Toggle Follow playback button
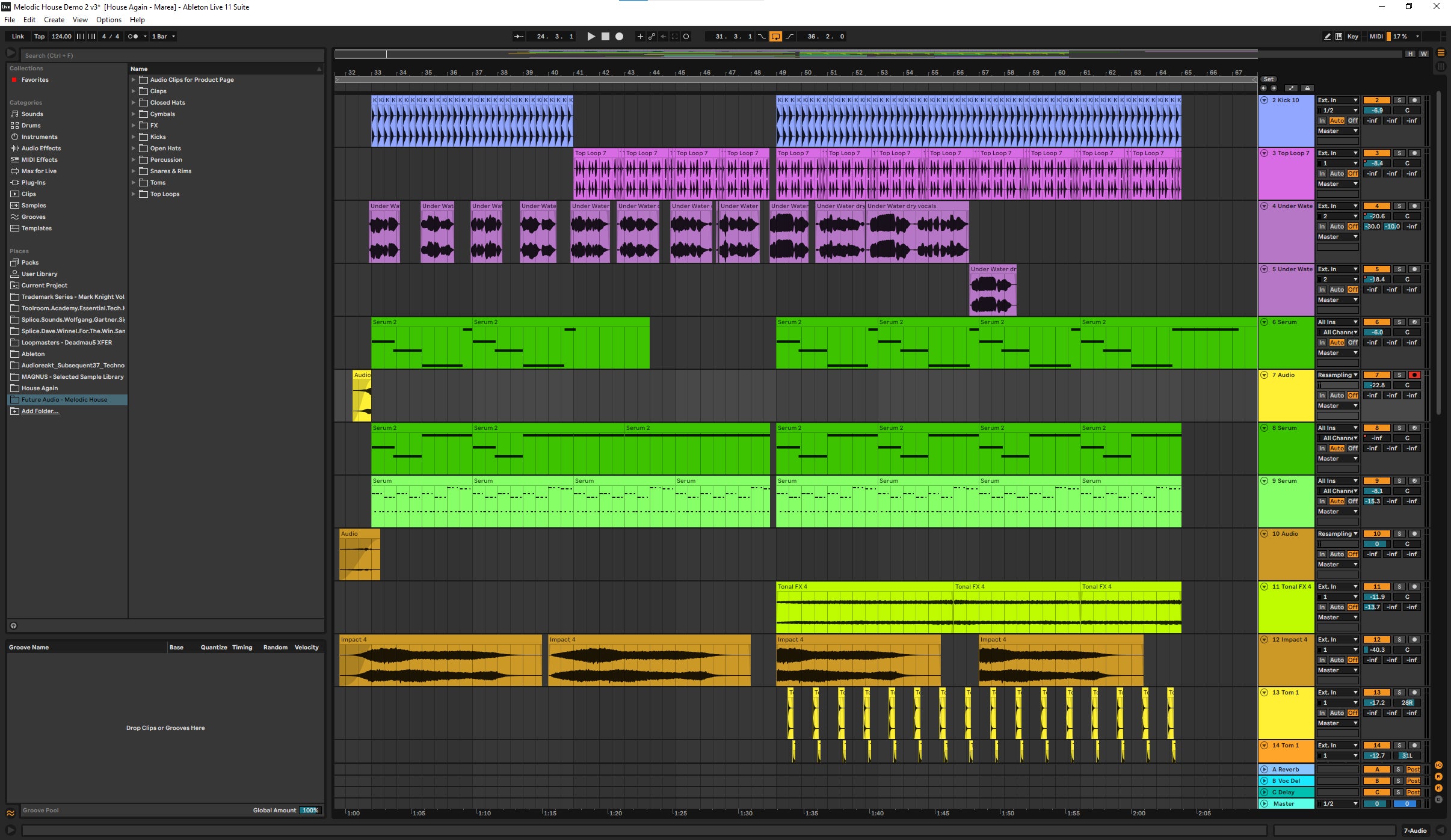The height and width of the screenshot is (840, 1451). coord(518,37)
